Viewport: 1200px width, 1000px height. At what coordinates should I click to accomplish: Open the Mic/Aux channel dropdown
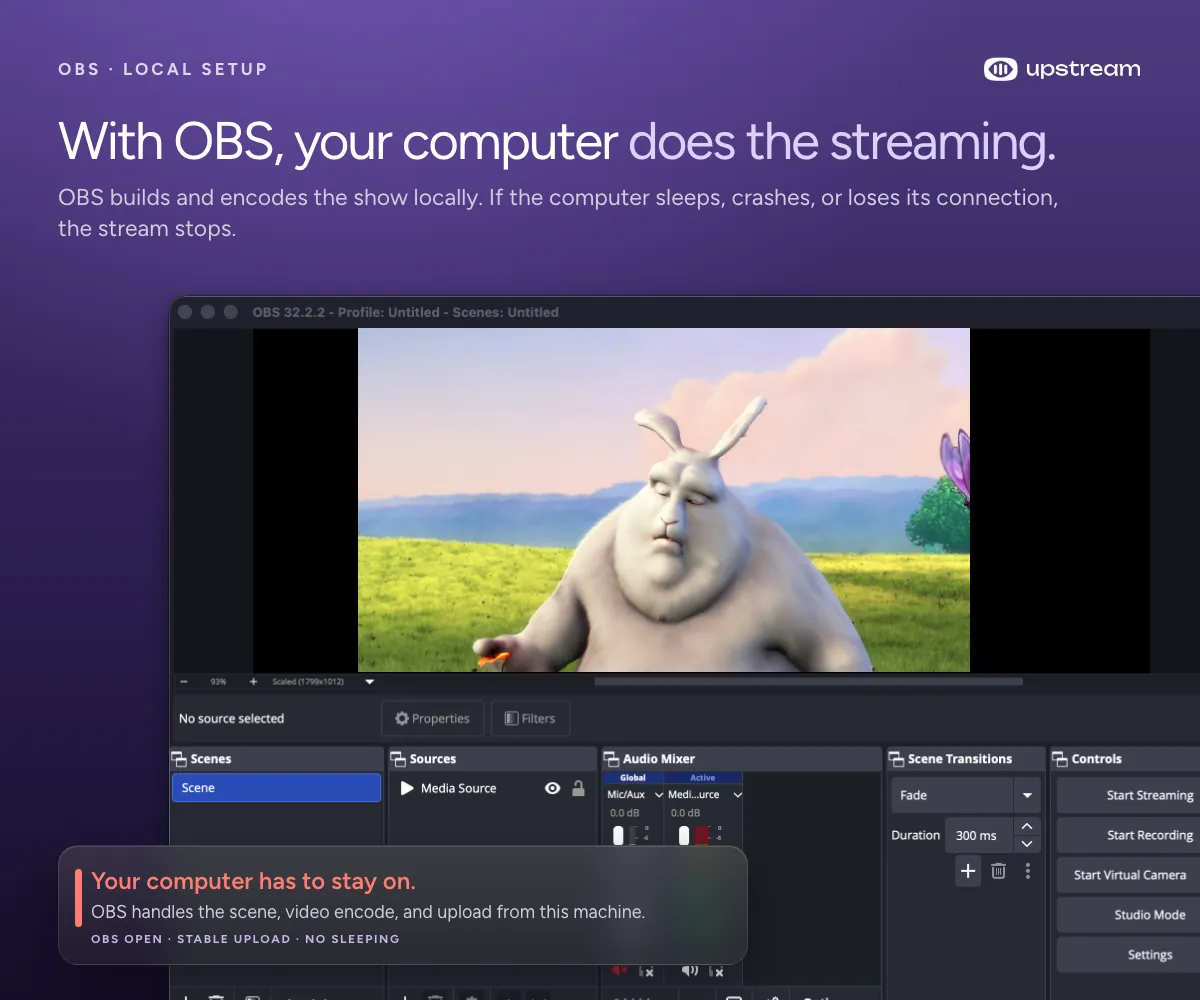coord(659,795)
